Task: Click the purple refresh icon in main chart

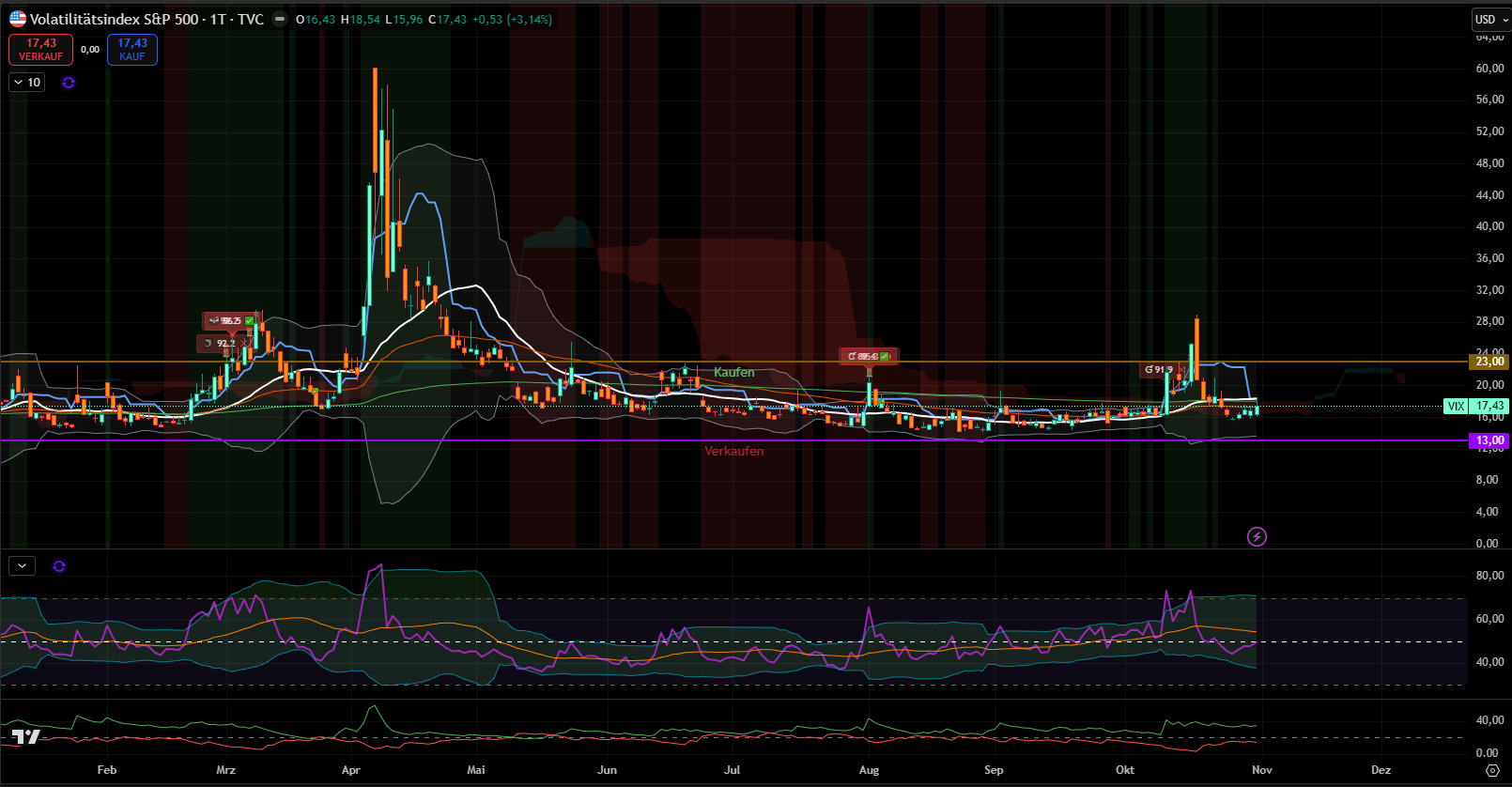Action: (69, 83)
